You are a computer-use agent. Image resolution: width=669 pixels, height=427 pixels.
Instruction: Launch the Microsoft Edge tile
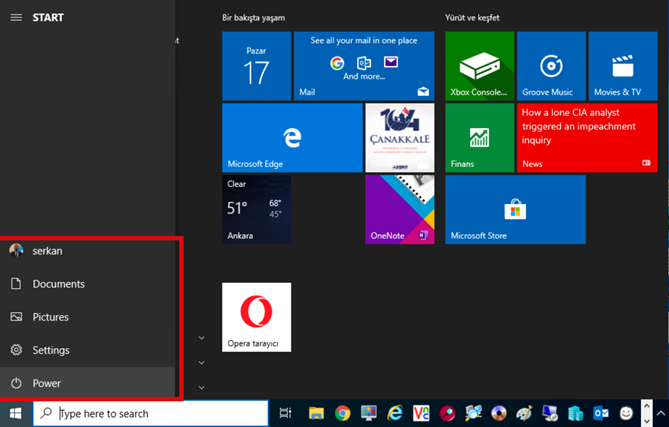point(292,138)
